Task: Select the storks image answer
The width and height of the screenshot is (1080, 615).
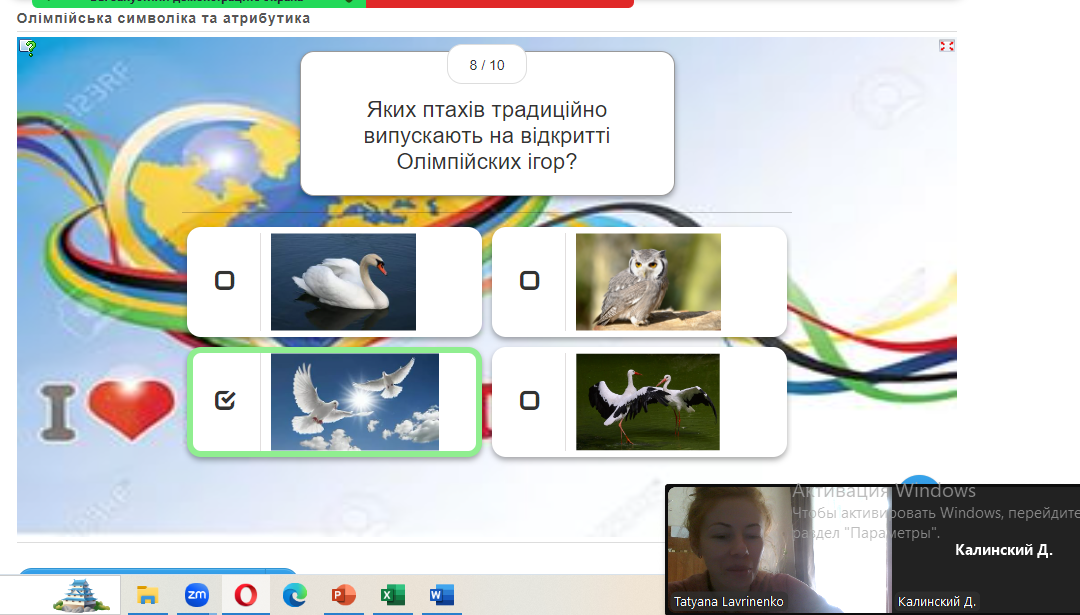Action: click(x=647, y=402)
